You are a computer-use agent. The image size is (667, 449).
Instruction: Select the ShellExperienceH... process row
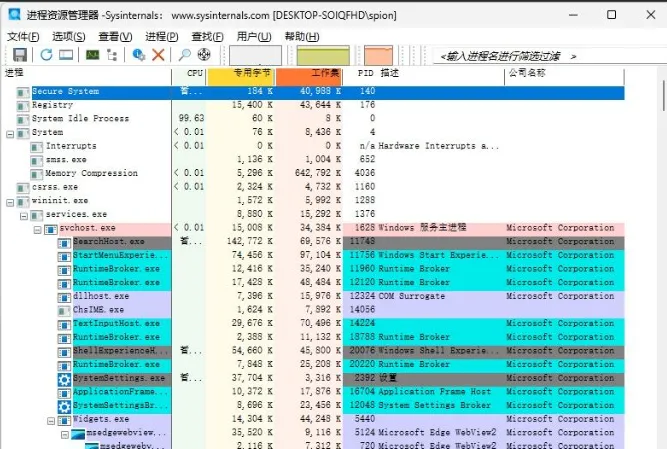coord(314,351)
